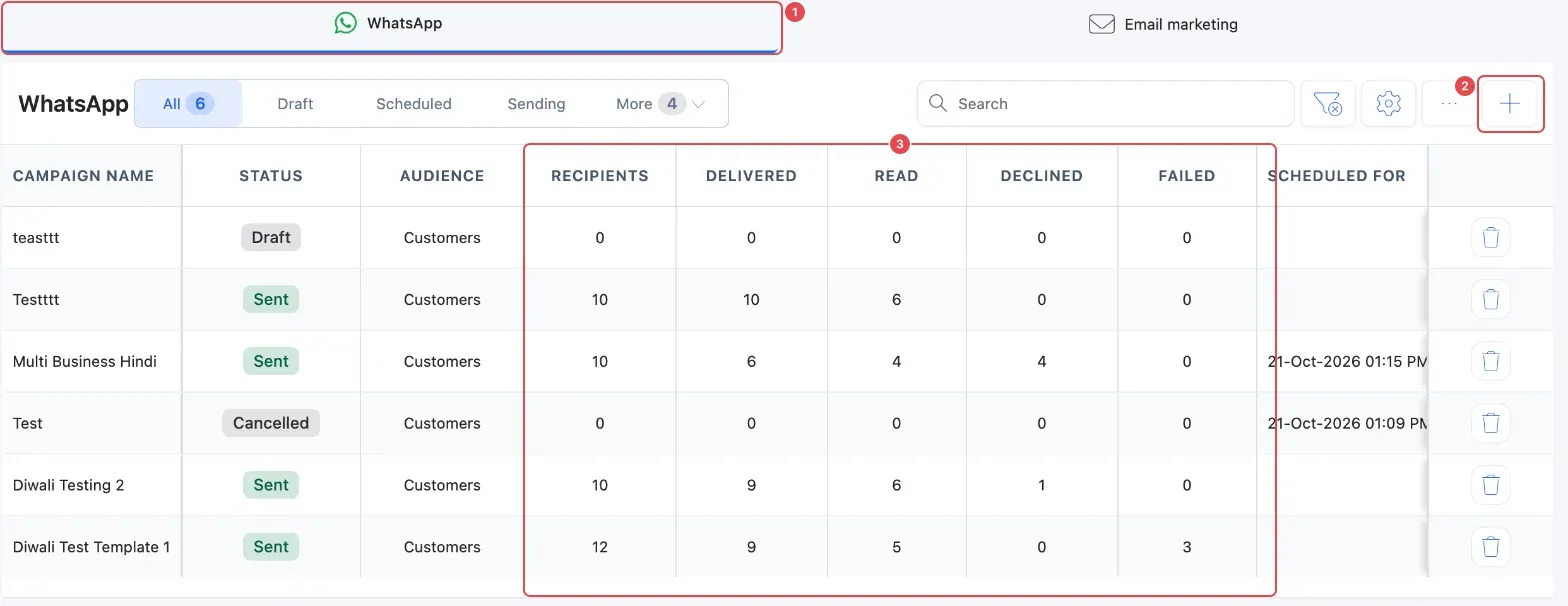Open Diwali Test Template 1 campaign

click(91, 547)
